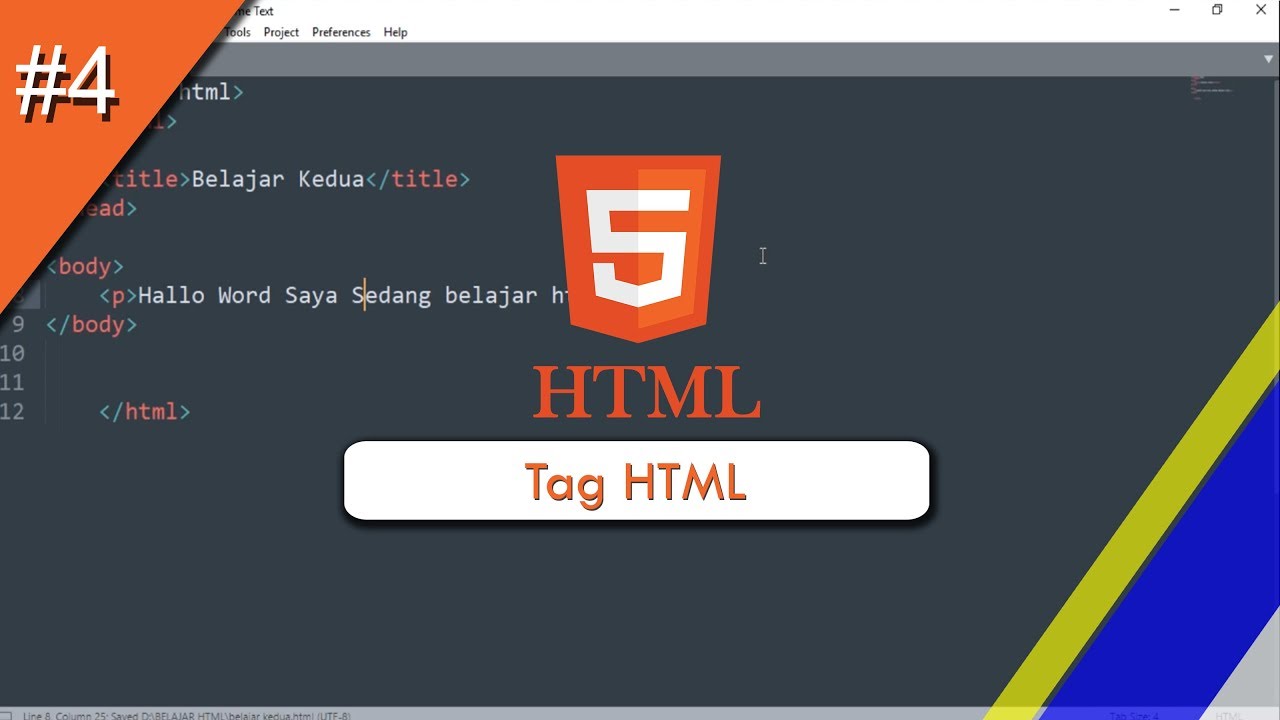Viewport: 1280px width, 720px height.
Task: Change the HTML syntax selector in status bar
Action: point(1229,715)
